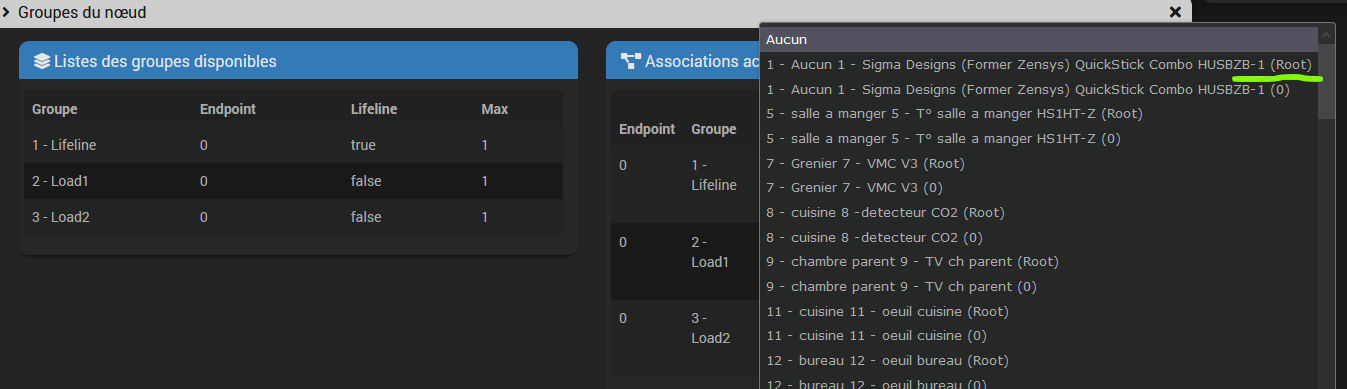Screen dimensions: 1347x389
Task: Click the 1 - Lifeline group row
Action: tap(293, 145)
